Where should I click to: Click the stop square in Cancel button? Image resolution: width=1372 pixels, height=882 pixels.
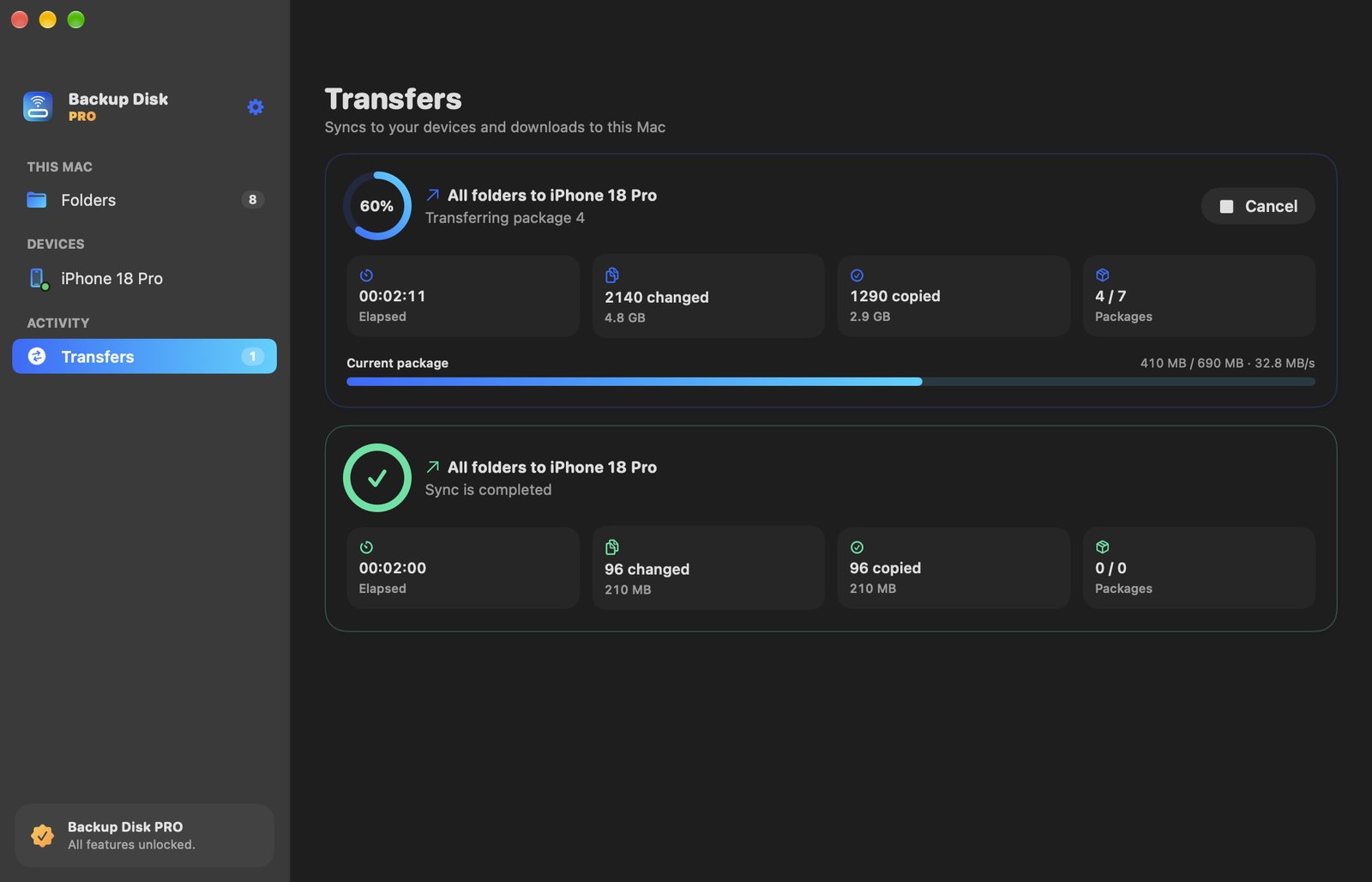(1226, 207)
